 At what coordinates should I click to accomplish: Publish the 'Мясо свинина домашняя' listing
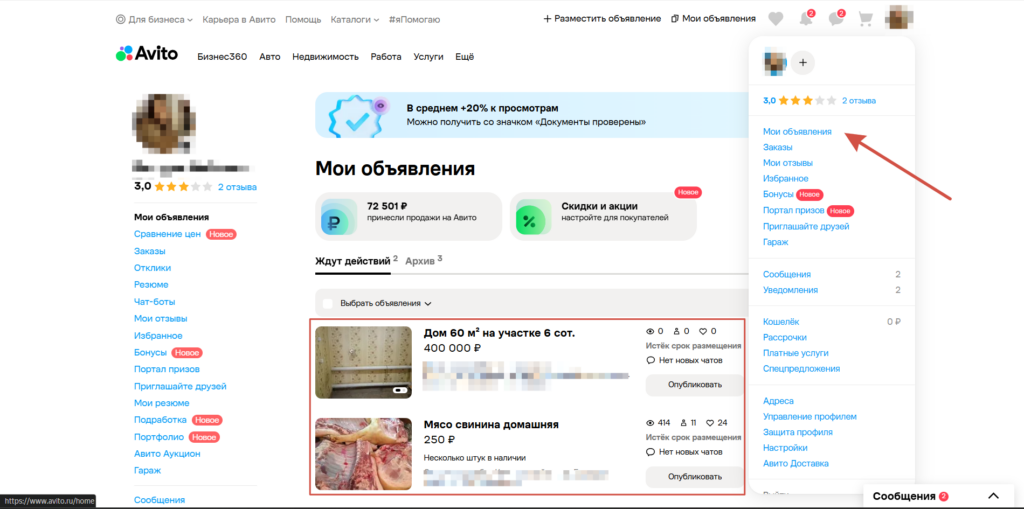(x=695, y=477)
